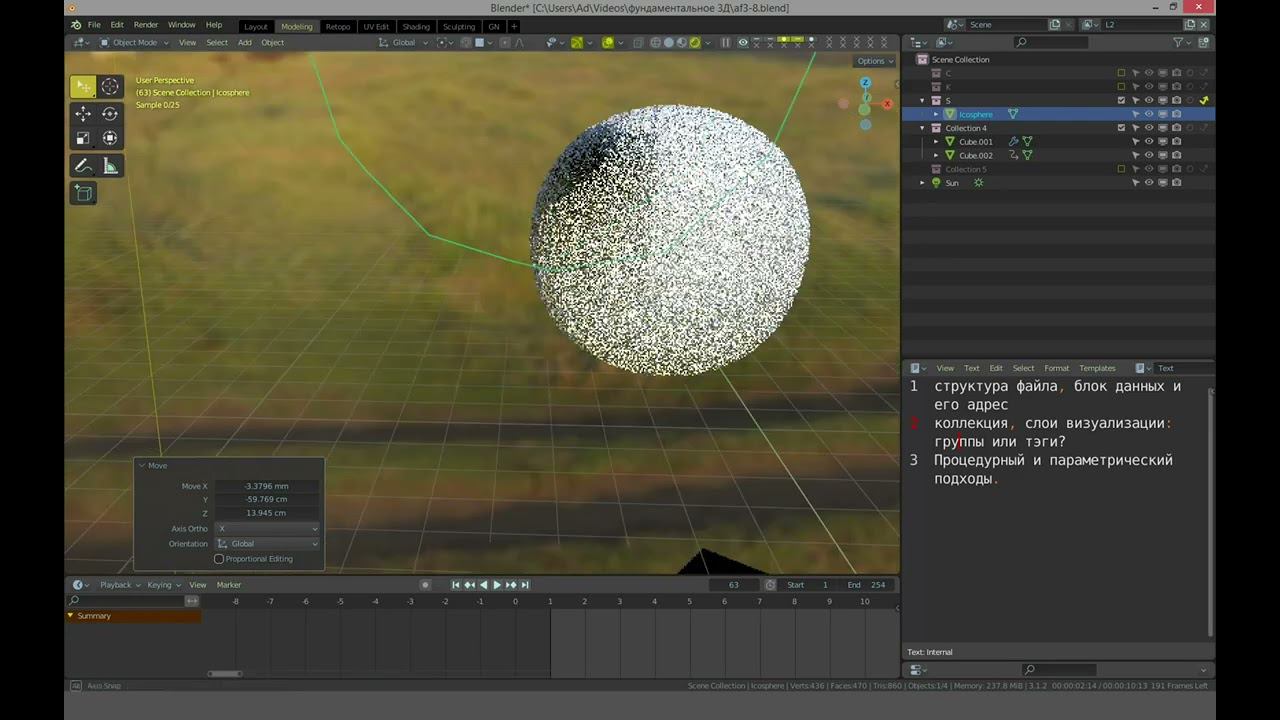Open Object Mode dropdown

pyautogui.click(x=134, y=42)
